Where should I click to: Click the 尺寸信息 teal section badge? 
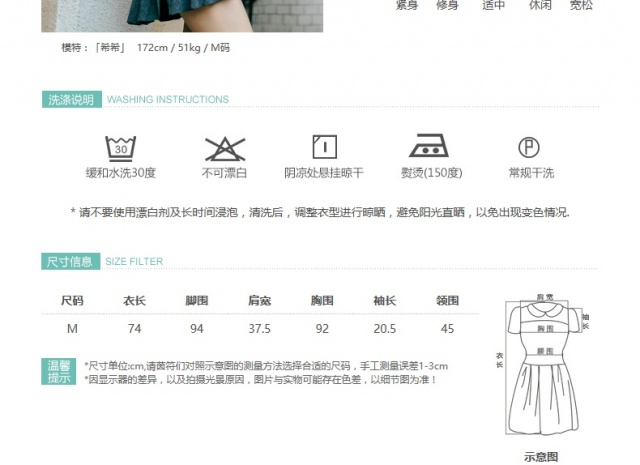[x=71, y=261]
